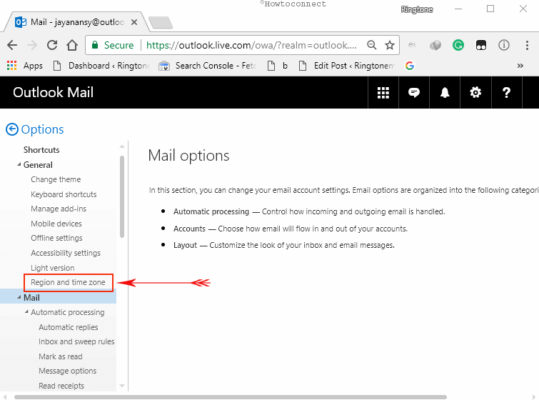Open the Edit Post Ringtone bookmark

[346, 65]
